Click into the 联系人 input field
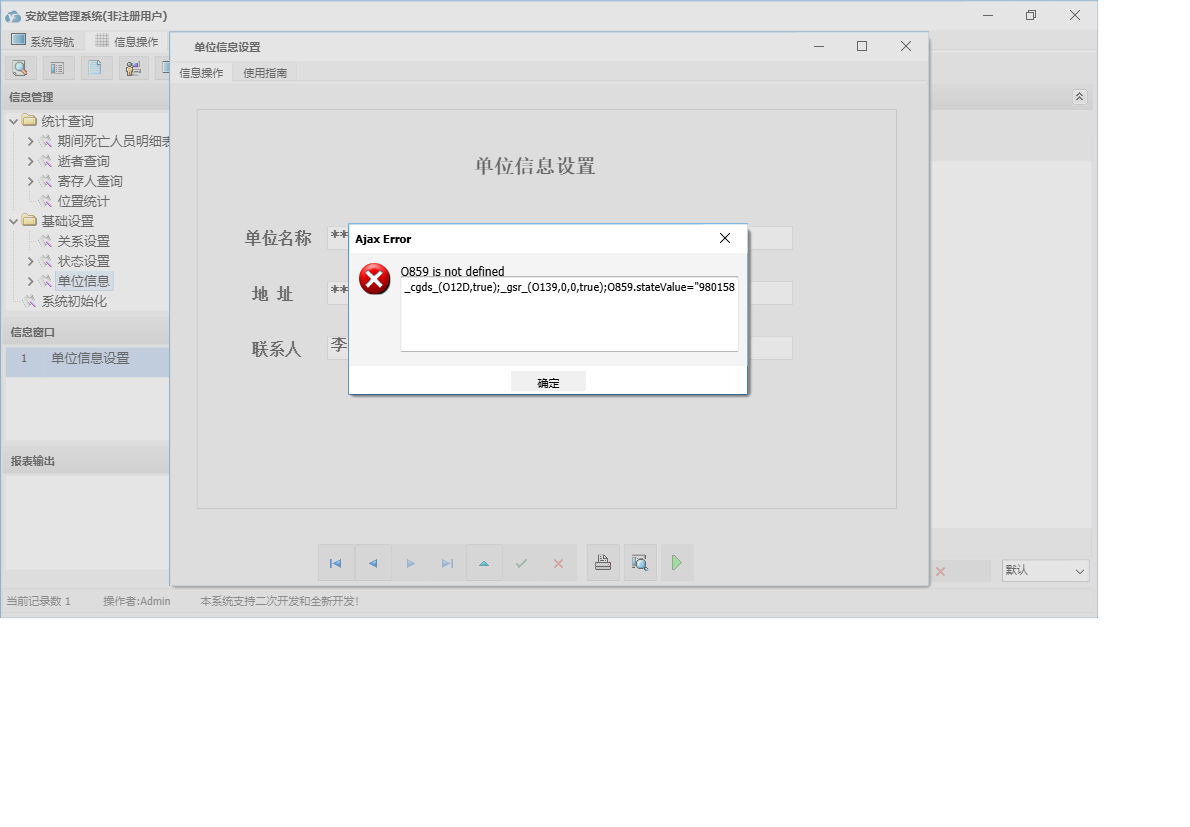Viewport: 1190px width, 827px height. click(x=560, y=348)
